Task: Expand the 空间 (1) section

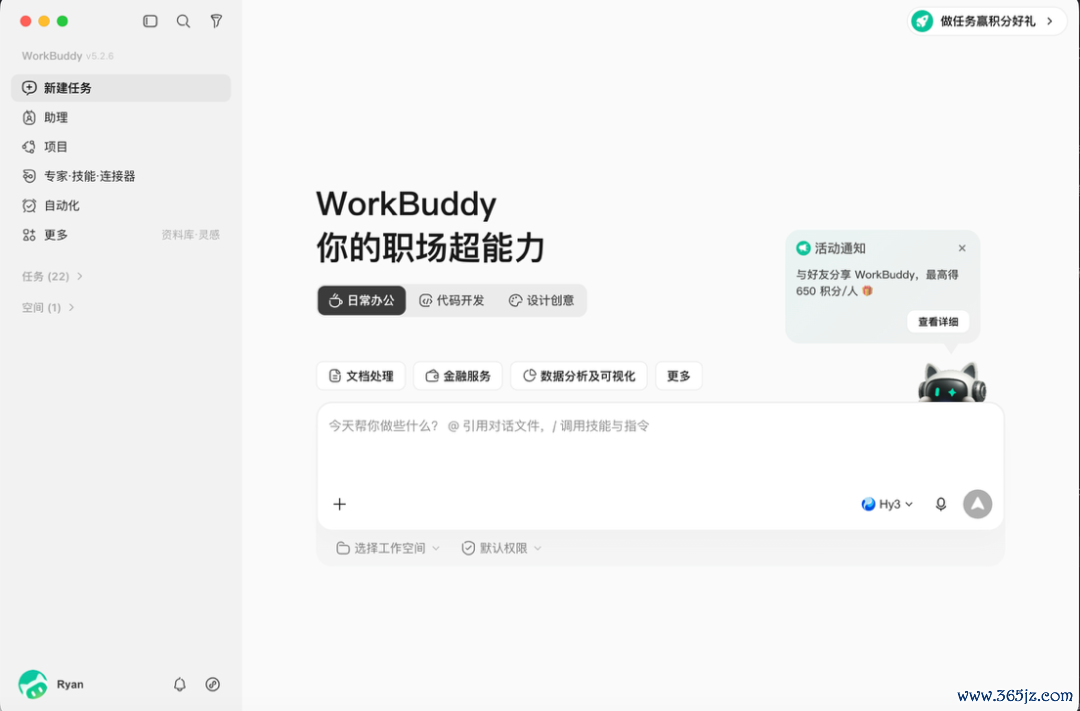Action: (x=48, y=307)
